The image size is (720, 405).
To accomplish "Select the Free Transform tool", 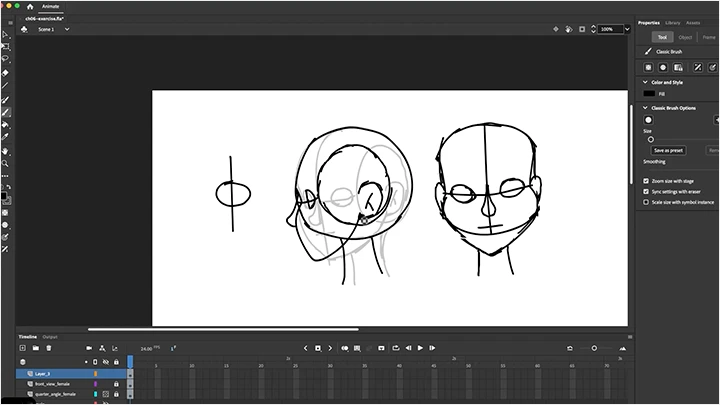I will coord(6,47).
